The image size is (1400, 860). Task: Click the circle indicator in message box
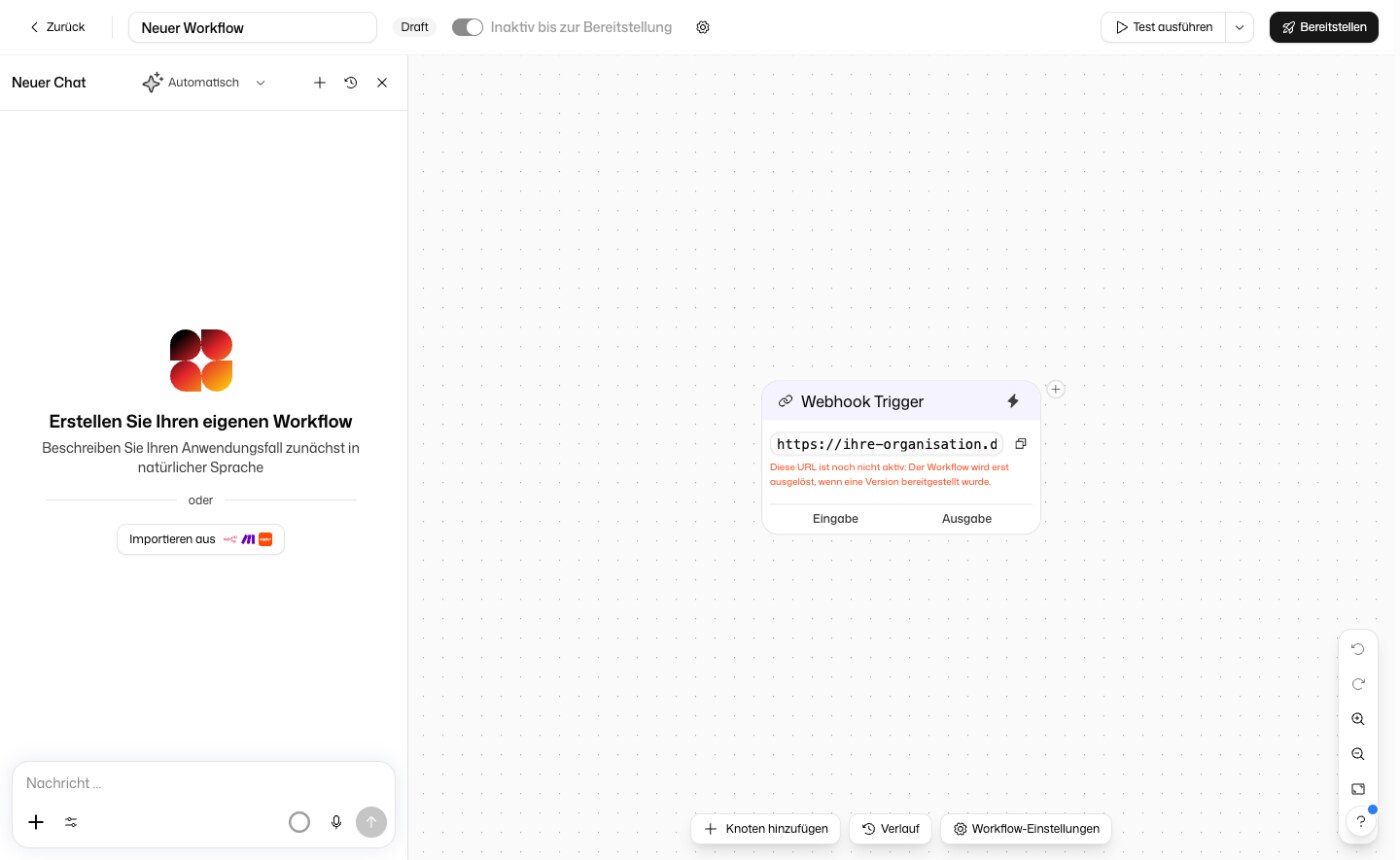click(x=299, y=822)
